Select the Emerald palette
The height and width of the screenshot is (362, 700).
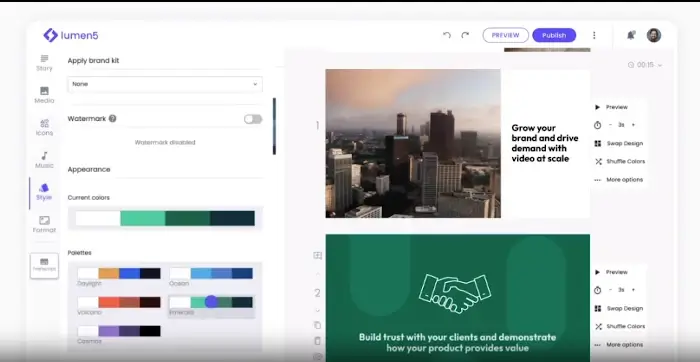(x=211, y=306)
